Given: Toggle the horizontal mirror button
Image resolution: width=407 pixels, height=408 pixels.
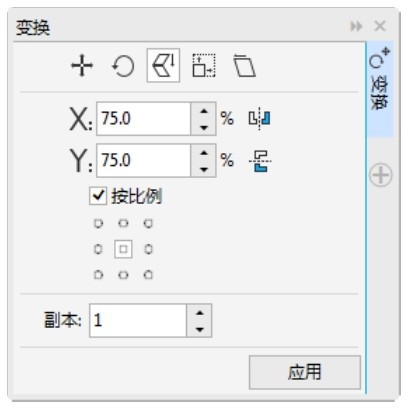Looking at the screenshot, I should [x=260, y=119].
